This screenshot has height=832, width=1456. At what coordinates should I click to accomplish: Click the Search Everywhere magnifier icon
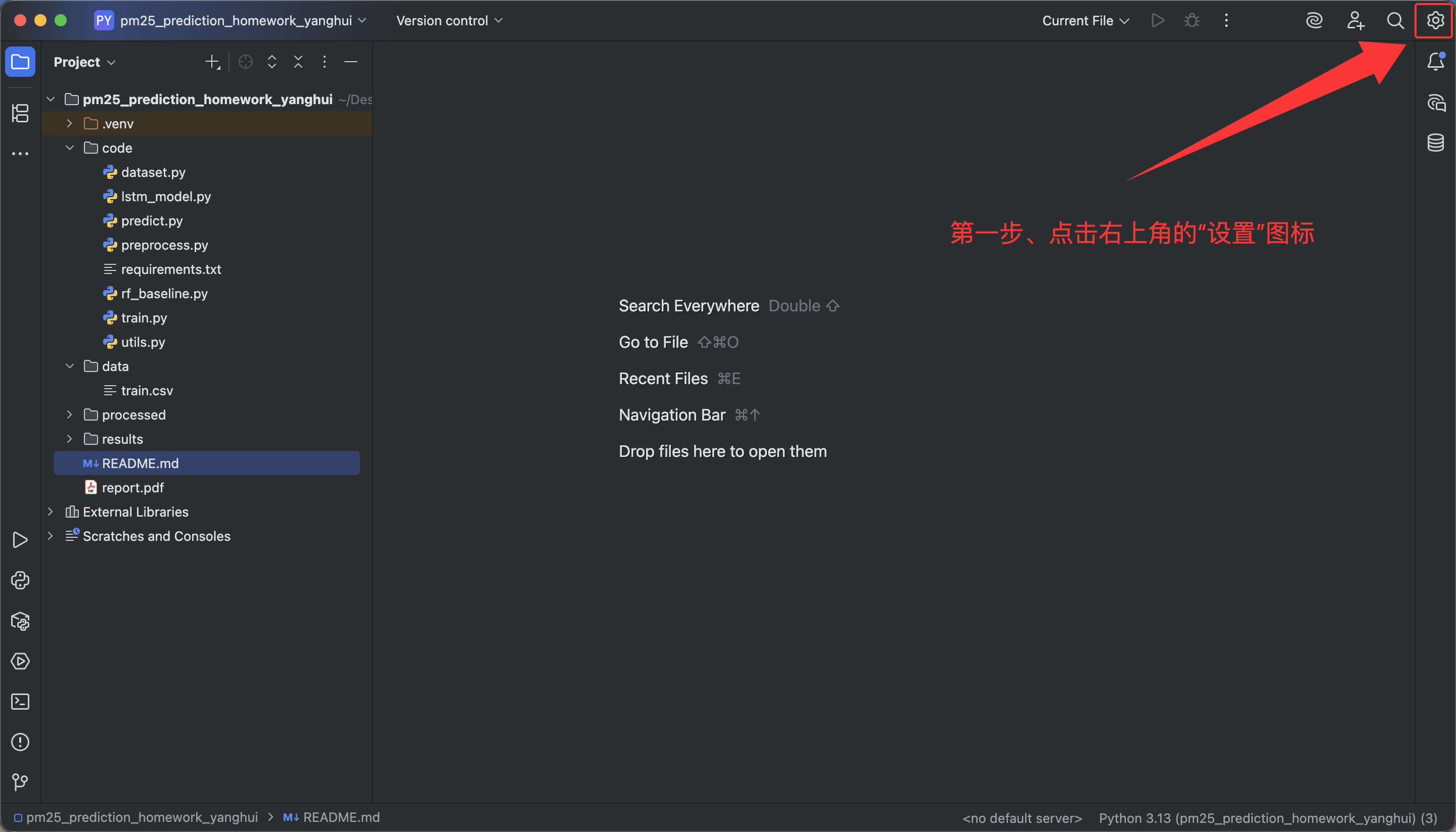coord(1395,21)
